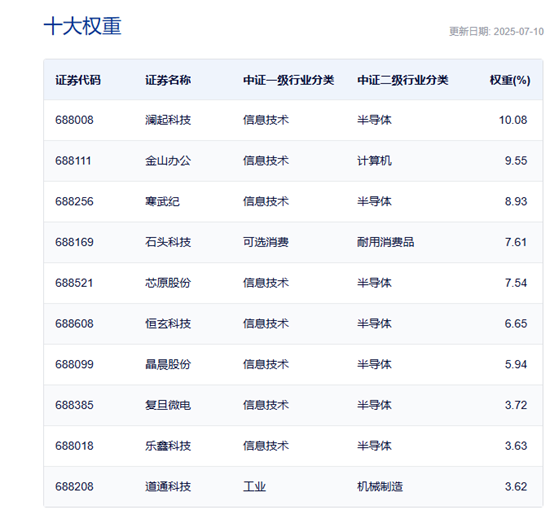Select security code 688018
The height and width of the screenshot is (532, 554).
[75, 446]
